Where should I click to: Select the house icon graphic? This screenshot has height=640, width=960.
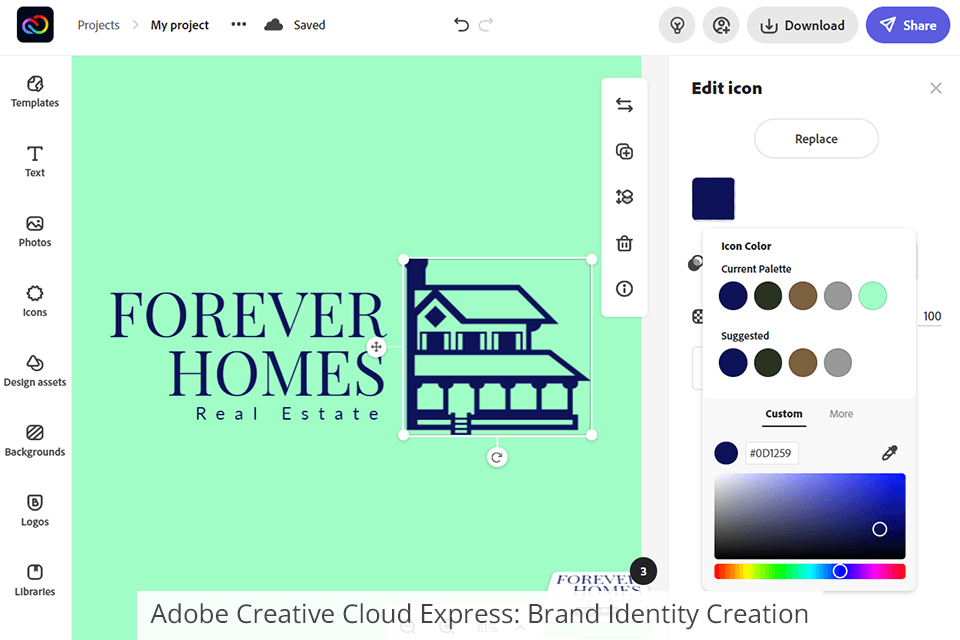(497, 347)
